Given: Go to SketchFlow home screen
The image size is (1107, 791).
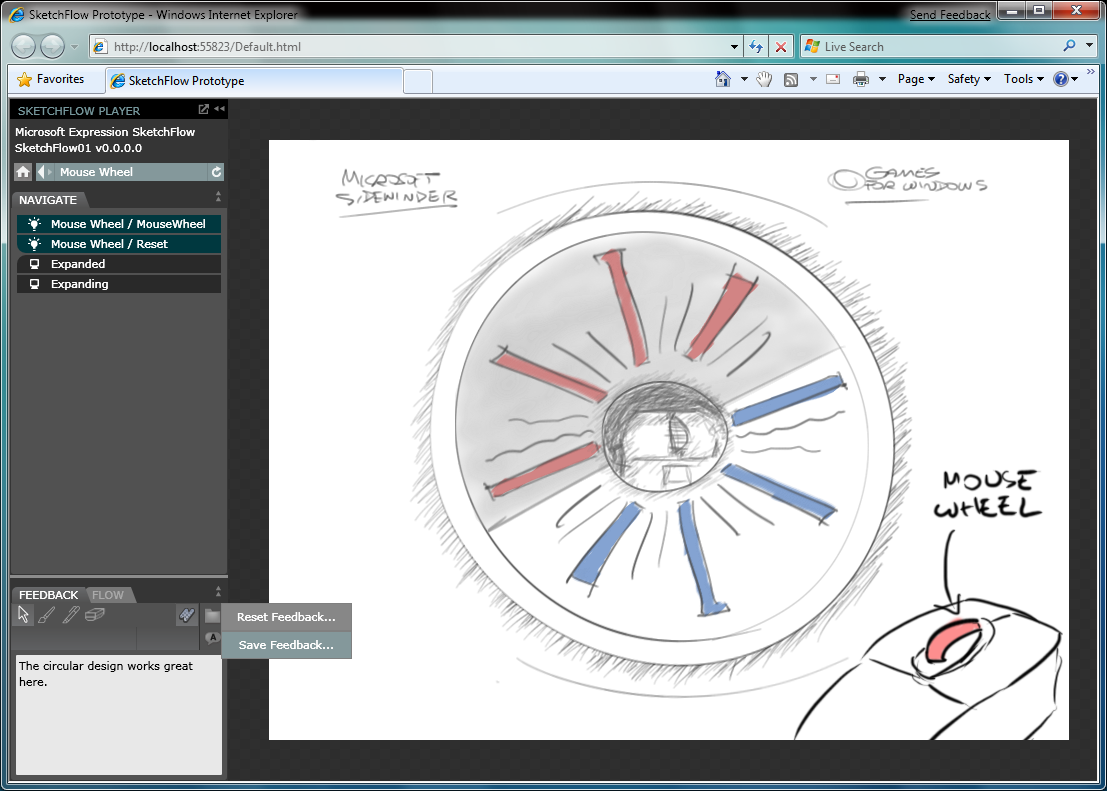Looking at the screenshot, I should [23, 172].
